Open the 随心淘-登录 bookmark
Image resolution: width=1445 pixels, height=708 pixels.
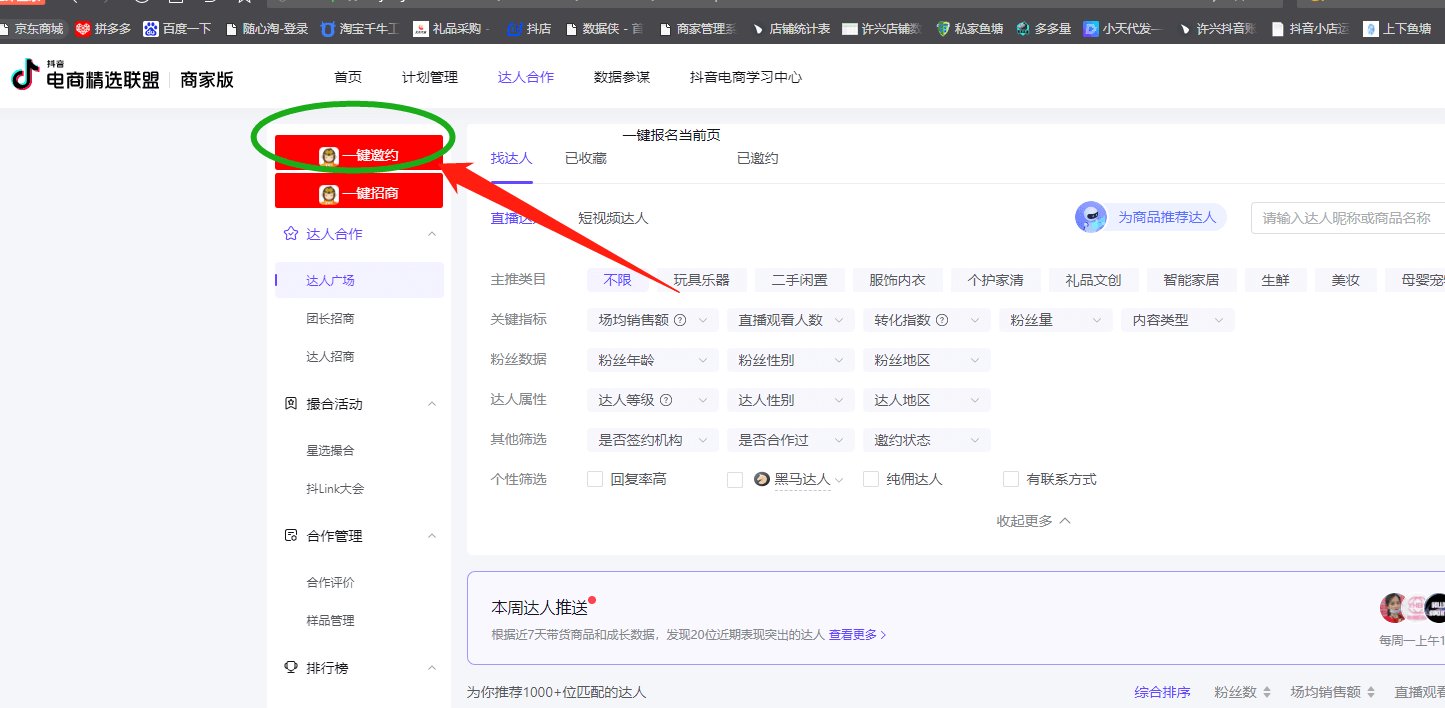click(267, 29)
